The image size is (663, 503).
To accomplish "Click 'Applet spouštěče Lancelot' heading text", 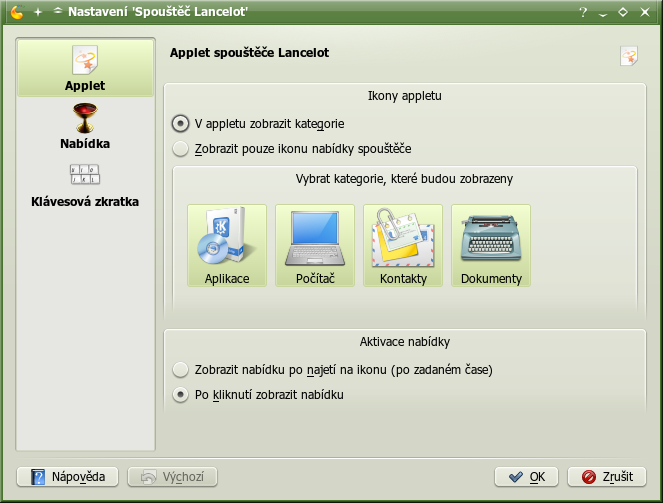I will click(249, 53).
